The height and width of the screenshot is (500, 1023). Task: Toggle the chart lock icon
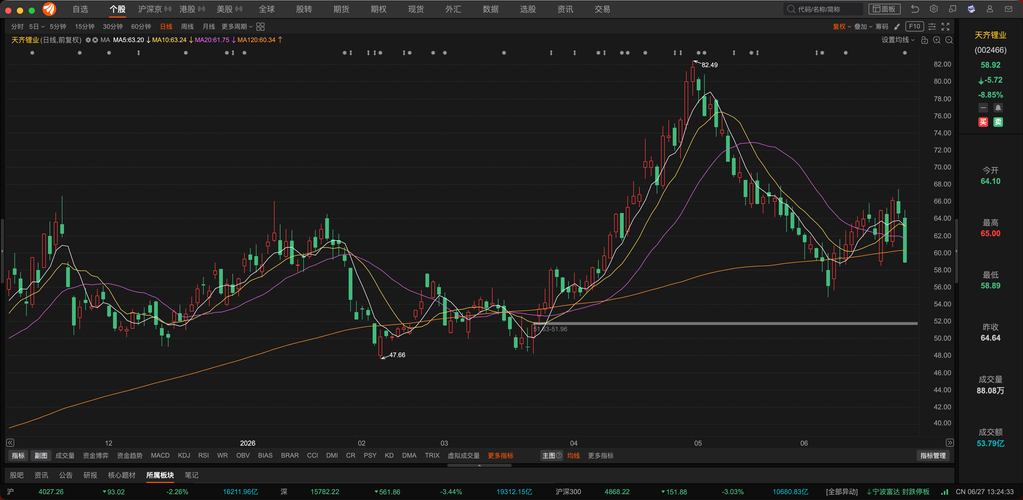point(924,40)
